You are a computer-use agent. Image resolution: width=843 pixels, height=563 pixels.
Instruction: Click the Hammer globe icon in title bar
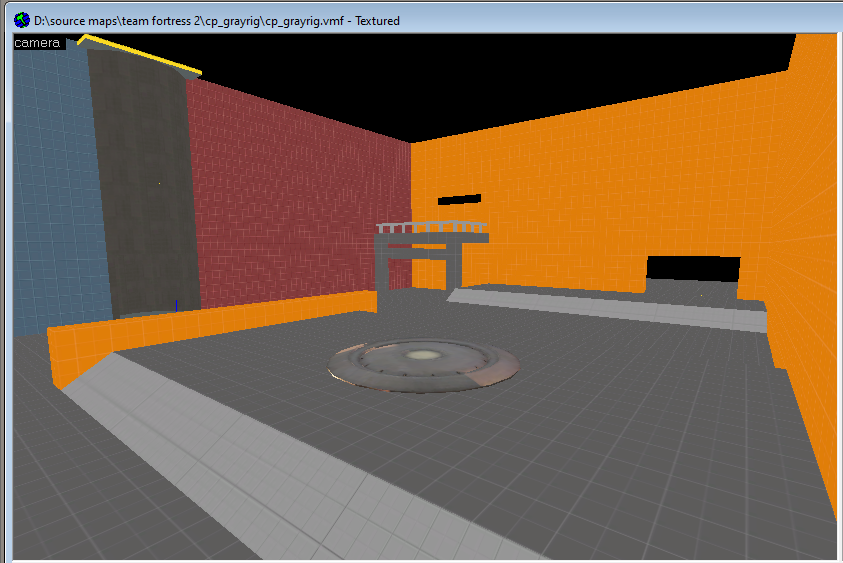[x=22, y=20]
